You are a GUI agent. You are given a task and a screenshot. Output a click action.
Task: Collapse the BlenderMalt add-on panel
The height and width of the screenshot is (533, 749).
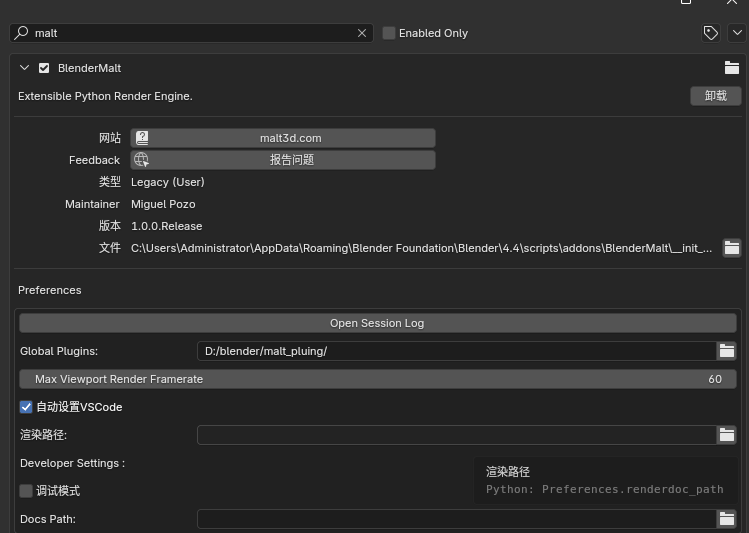click(x=25, y=68)
